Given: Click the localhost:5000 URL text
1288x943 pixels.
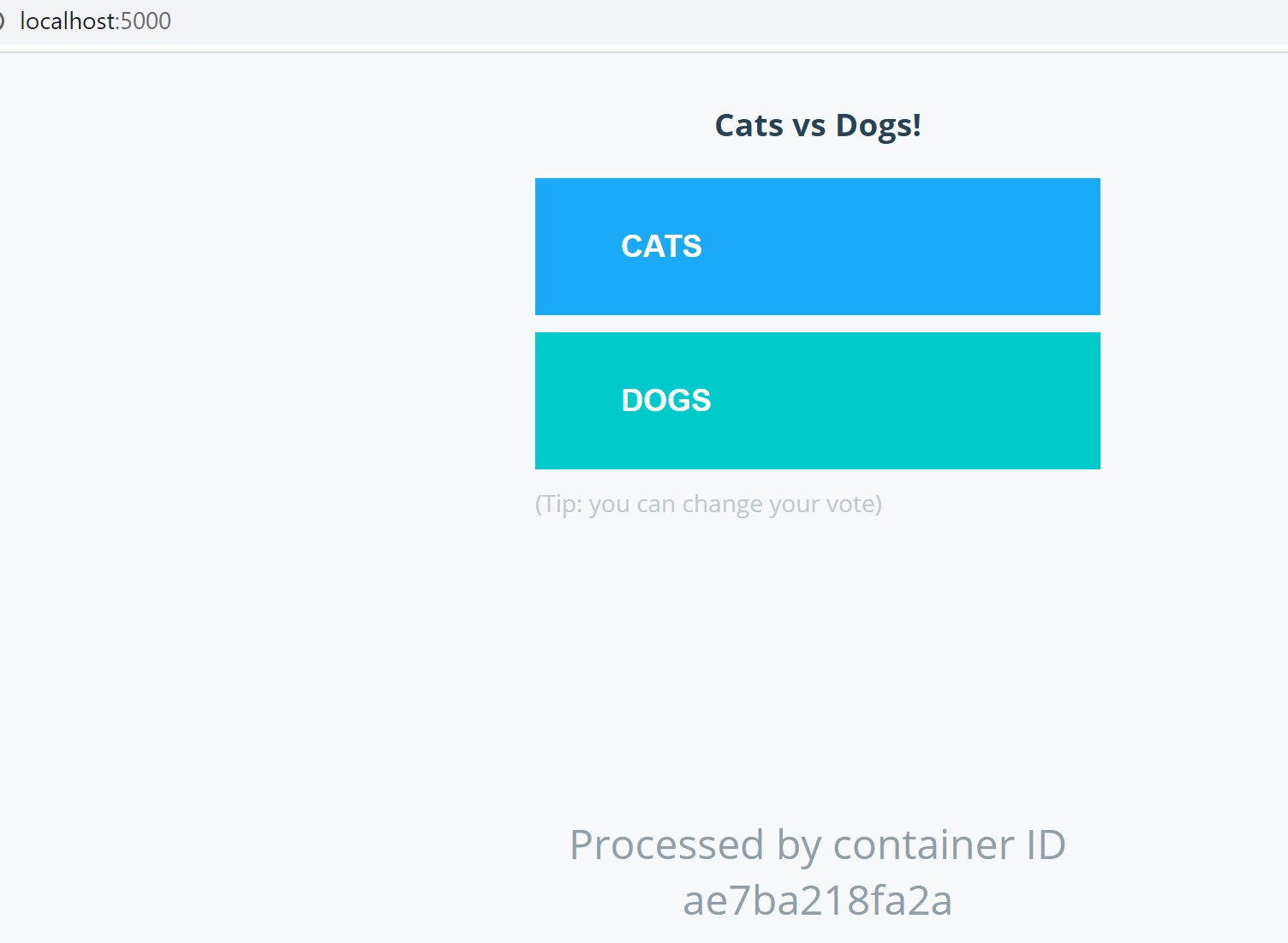Looking at the screenshot, I should [95, 21].
